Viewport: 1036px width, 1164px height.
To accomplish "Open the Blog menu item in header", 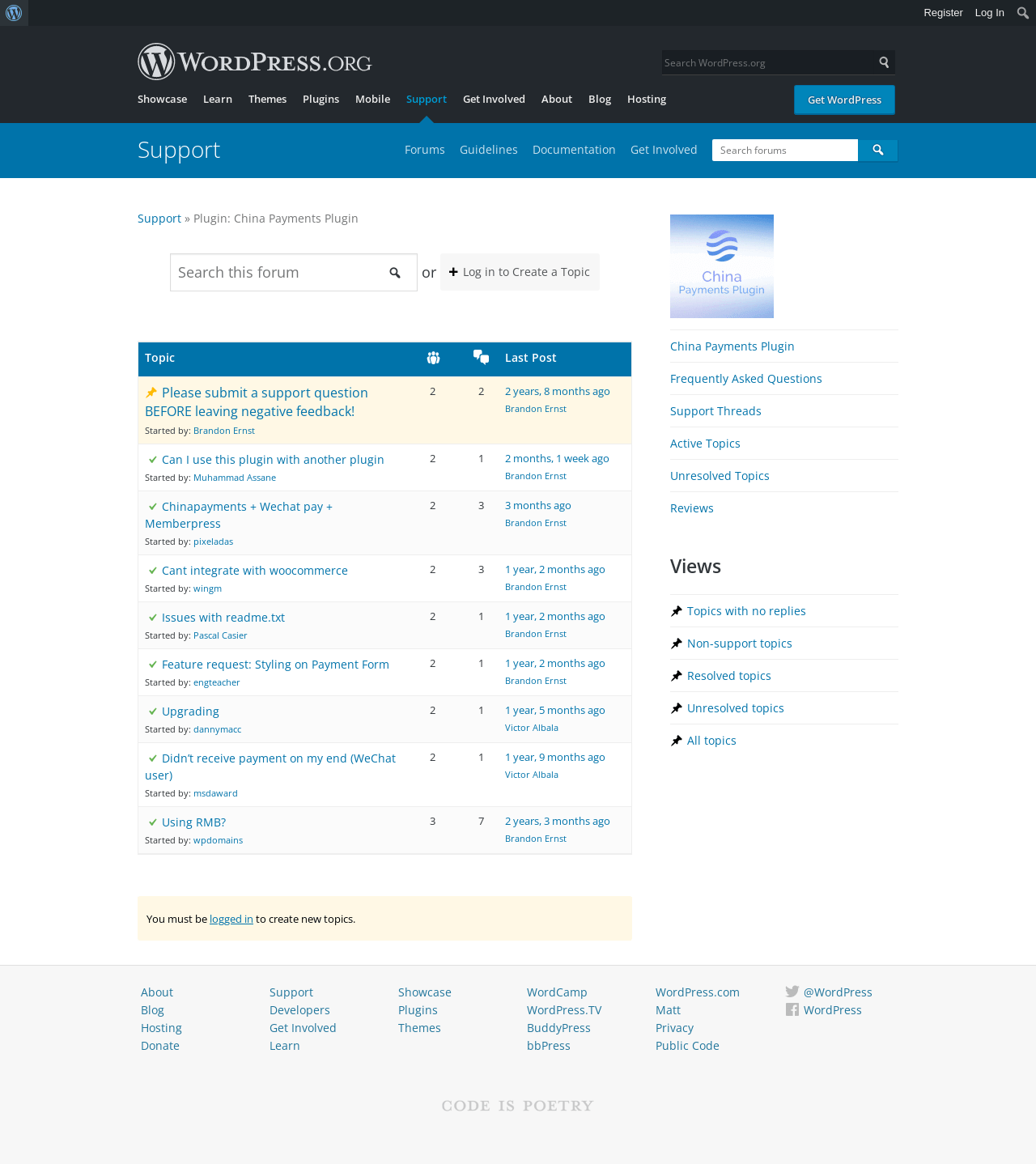I will point(600,99).
